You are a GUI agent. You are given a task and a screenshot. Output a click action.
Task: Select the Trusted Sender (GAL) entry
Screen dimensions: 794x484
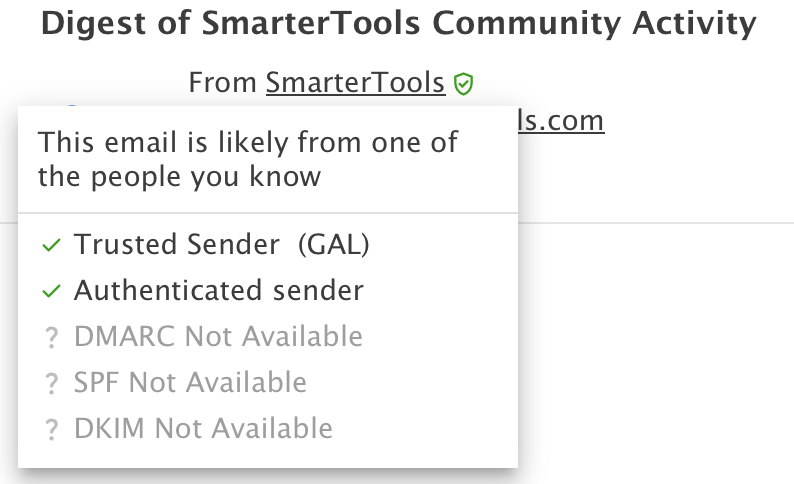pyautogui.click(x=222, y=244)
